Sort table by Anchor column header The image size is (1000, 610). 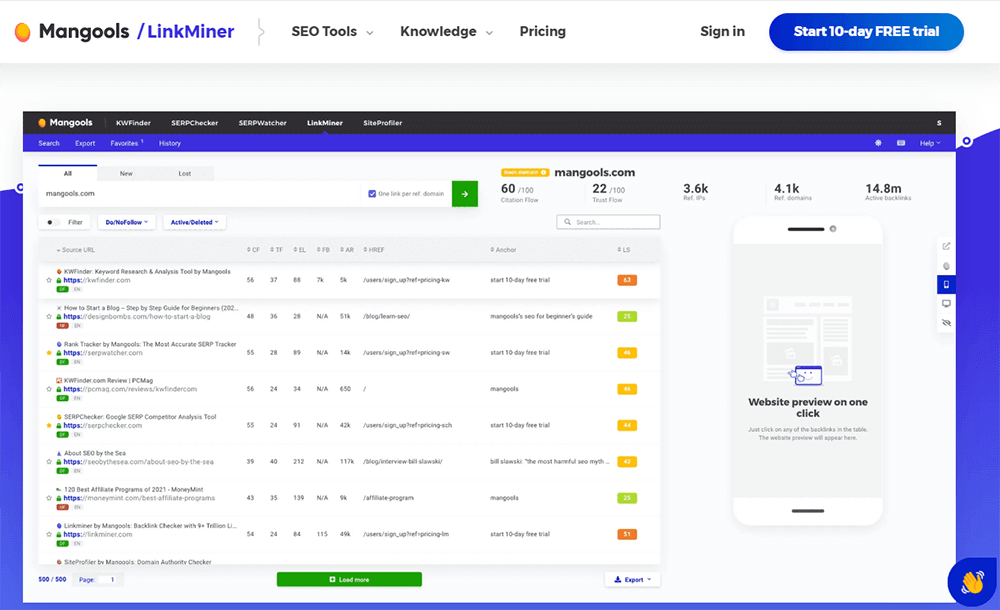503,250
